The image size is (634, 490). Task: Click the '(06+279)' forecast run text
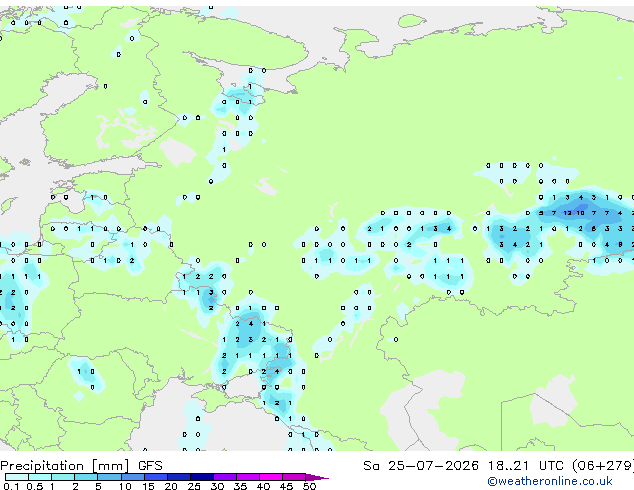click(603, 466)
